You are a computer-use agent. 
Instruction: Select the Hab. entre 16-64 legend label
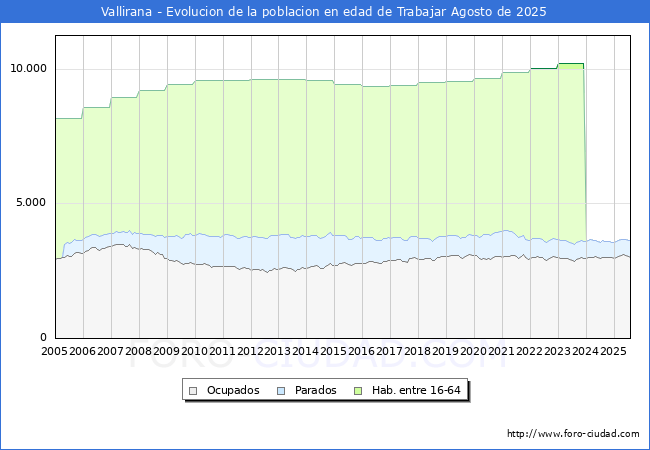pos(416,390)
